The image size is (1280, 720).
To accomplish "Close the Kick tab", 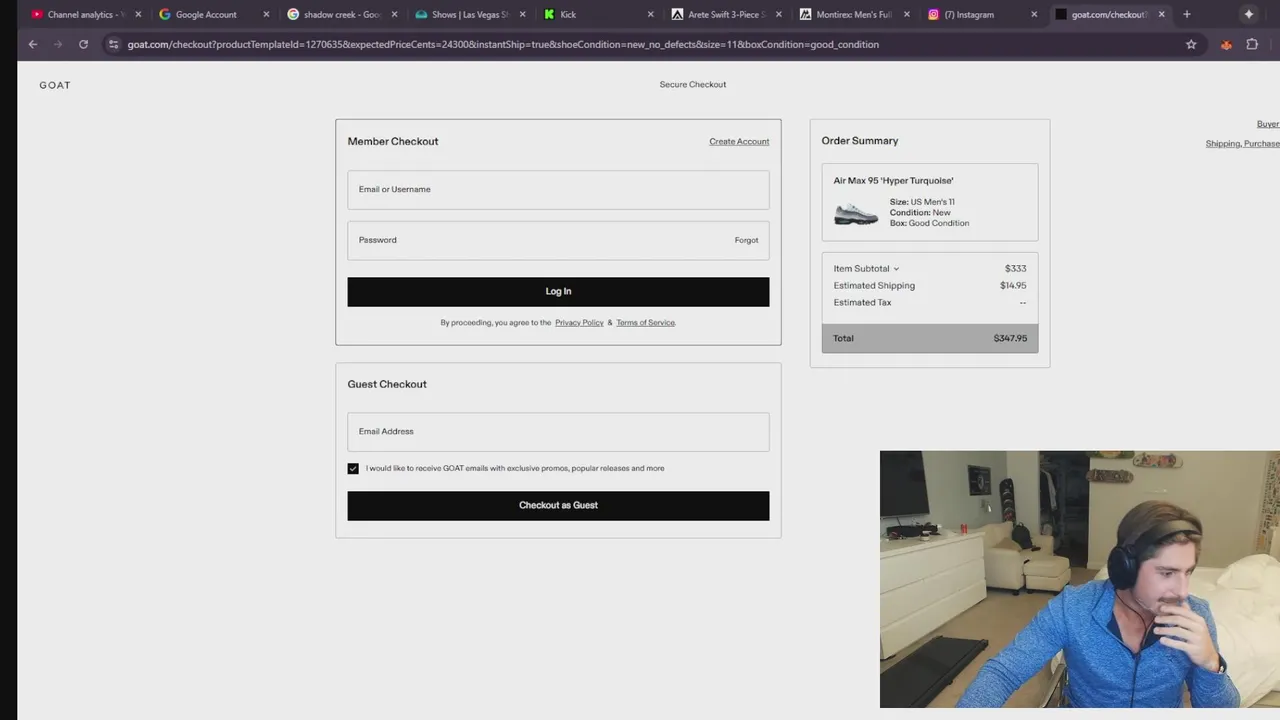I will (650, 14).
